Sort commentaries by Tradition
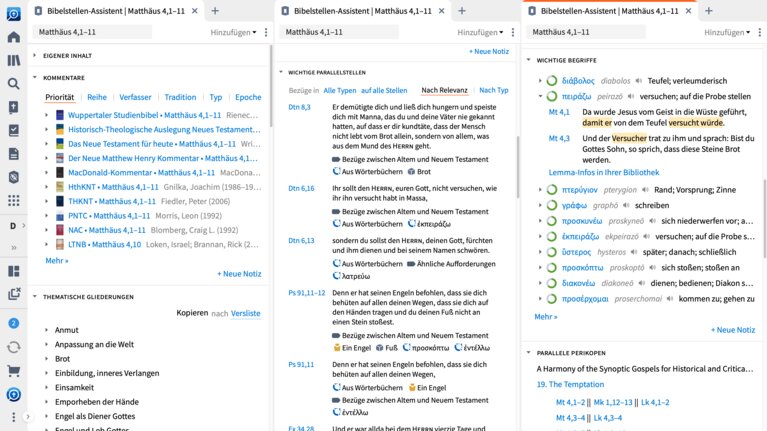 [180, 97]
